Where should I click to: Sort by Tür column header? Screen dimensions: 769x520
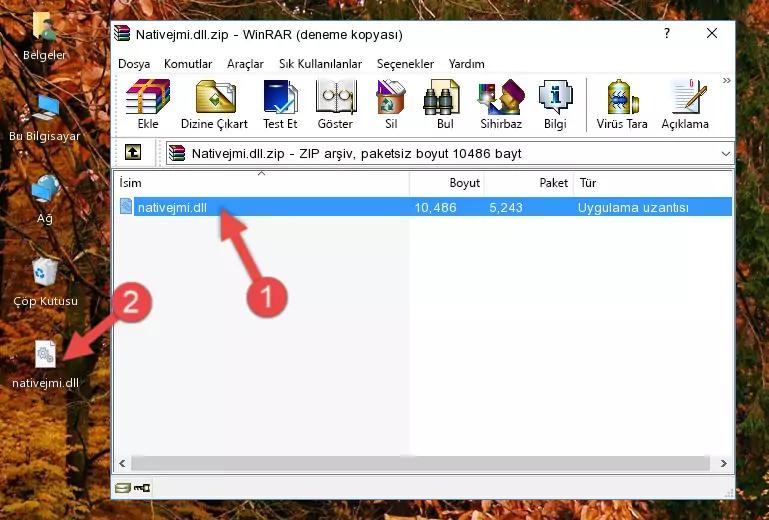(x=653, y=183)
